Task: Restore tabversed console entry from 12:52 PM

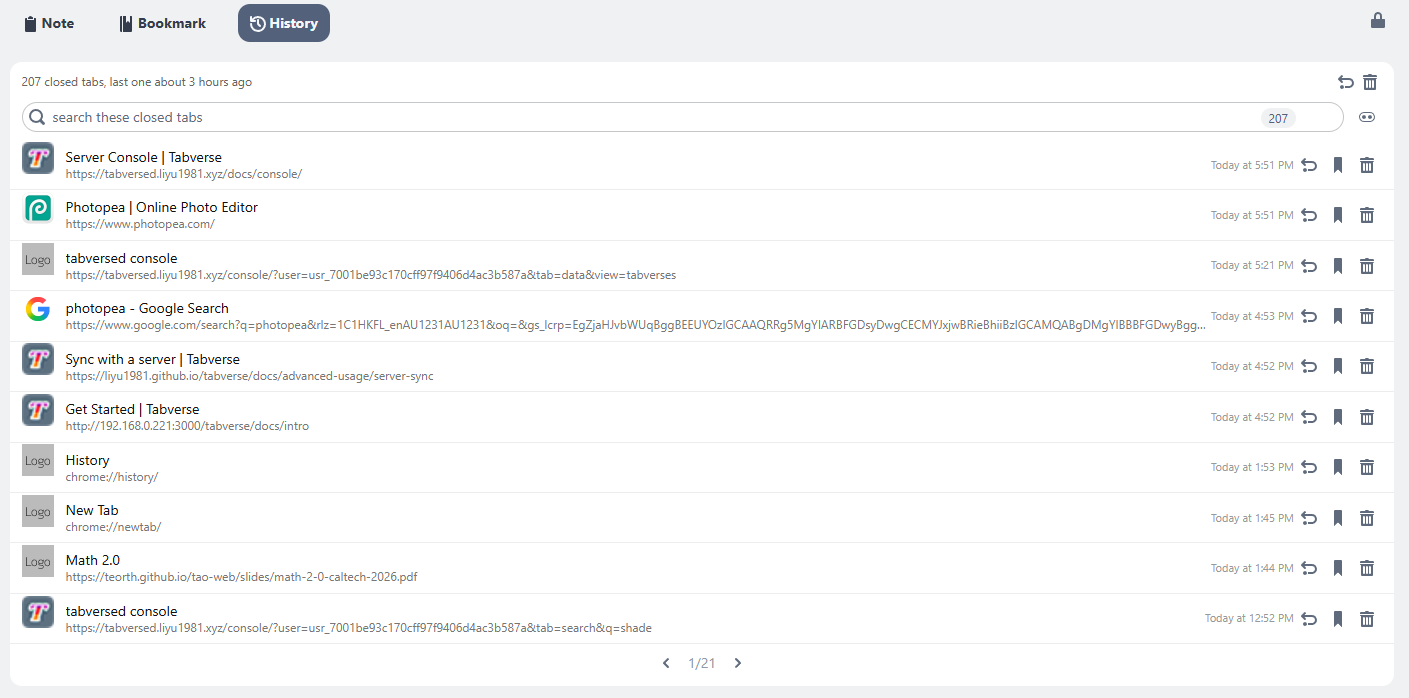Action: [x=1309, y=619]
